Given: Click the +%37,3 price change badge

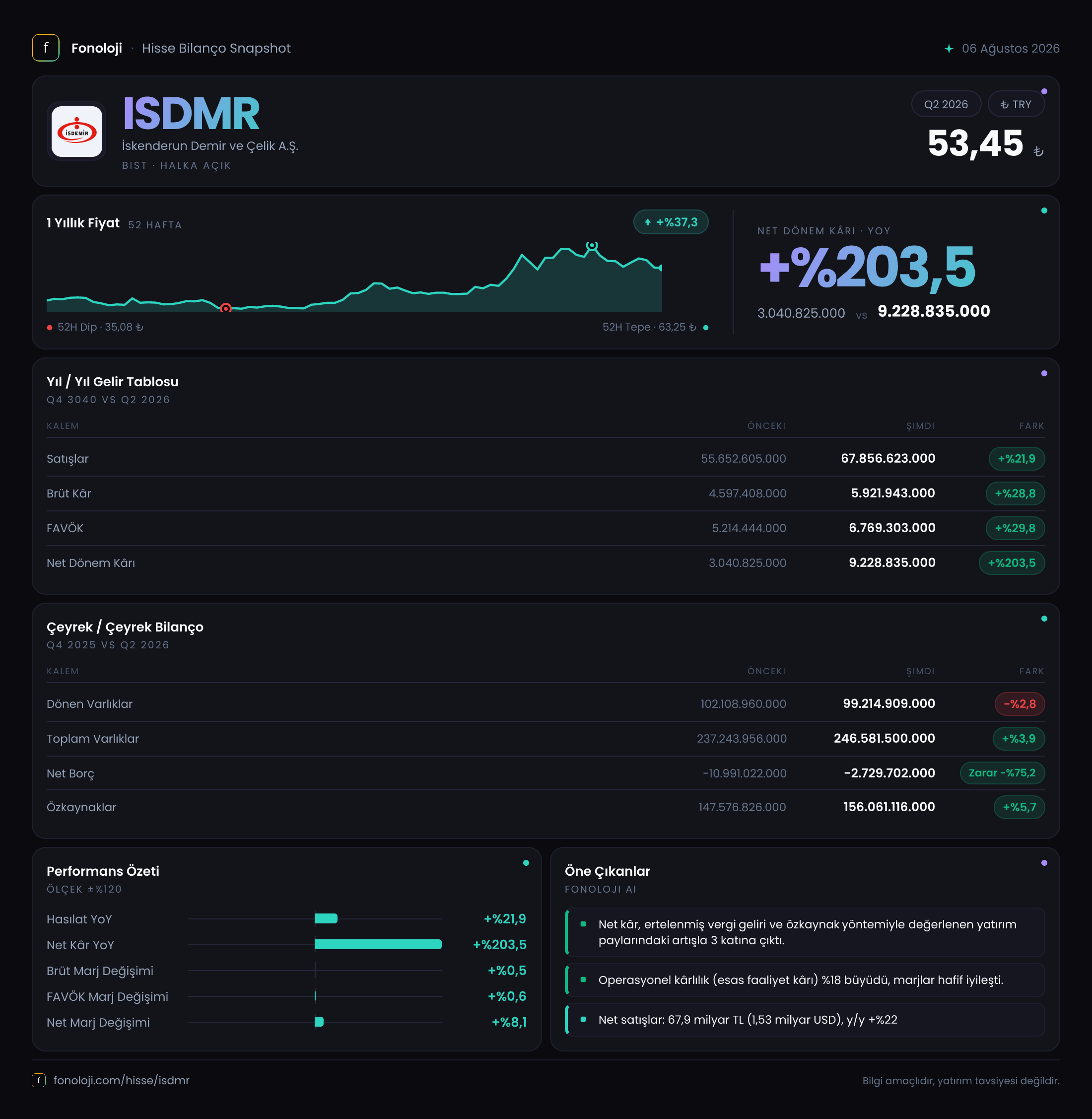Looking at the screenshot, I should (x=671, y=222).
